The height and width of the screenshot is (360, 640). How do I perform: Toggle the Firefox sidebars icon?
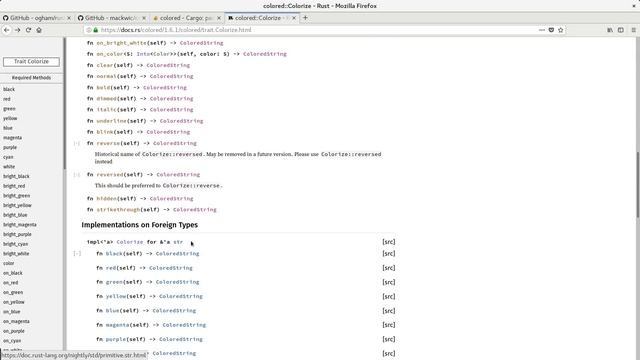pos(621,30)
